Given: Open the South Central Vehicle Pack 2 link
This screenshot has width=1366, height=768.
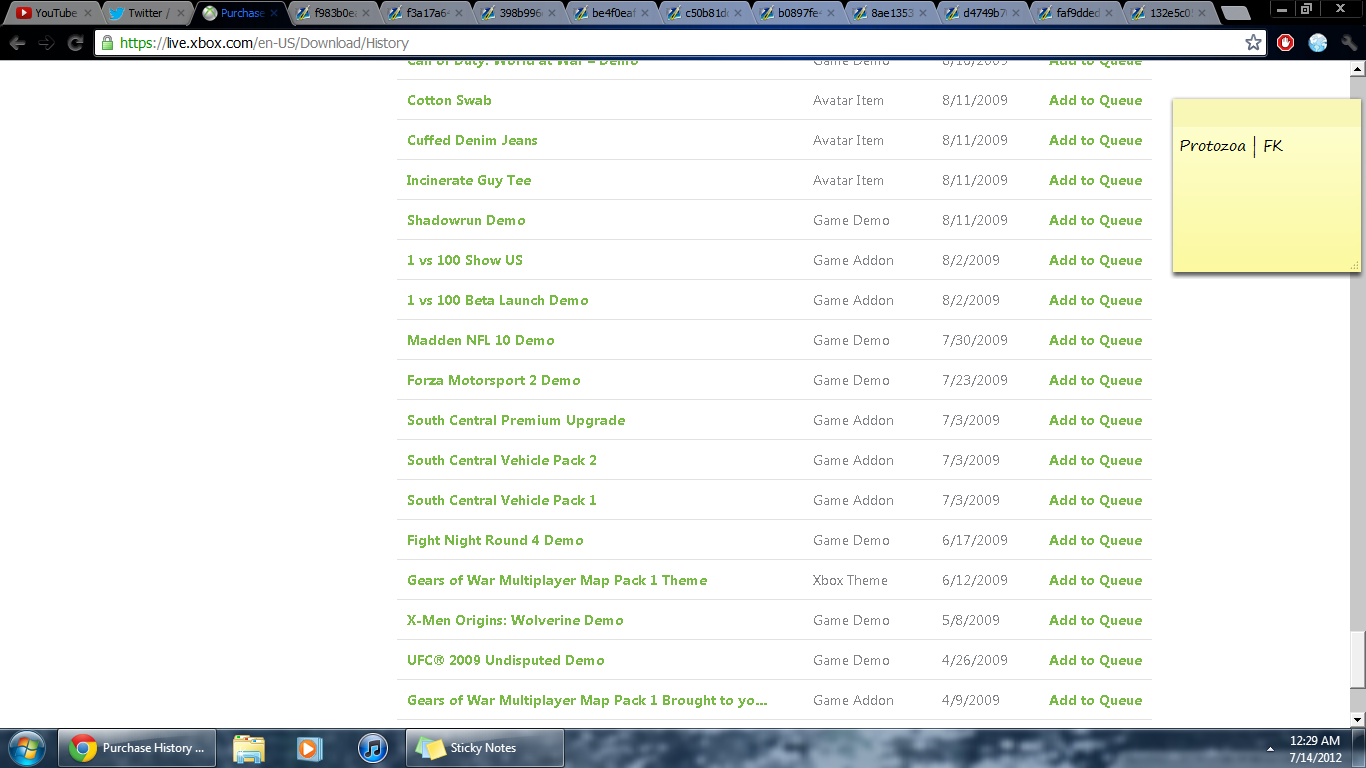Looking at the screenshot, I should [502, 460].
